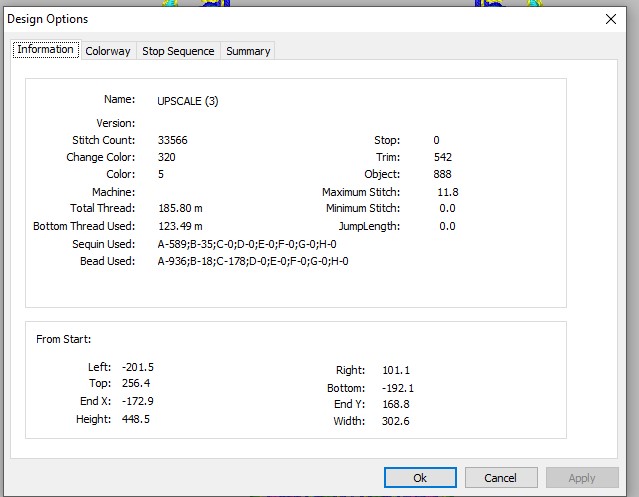The image size is (639, 497).
Task: Click the Version label
Action: click(x=116, y=123)
